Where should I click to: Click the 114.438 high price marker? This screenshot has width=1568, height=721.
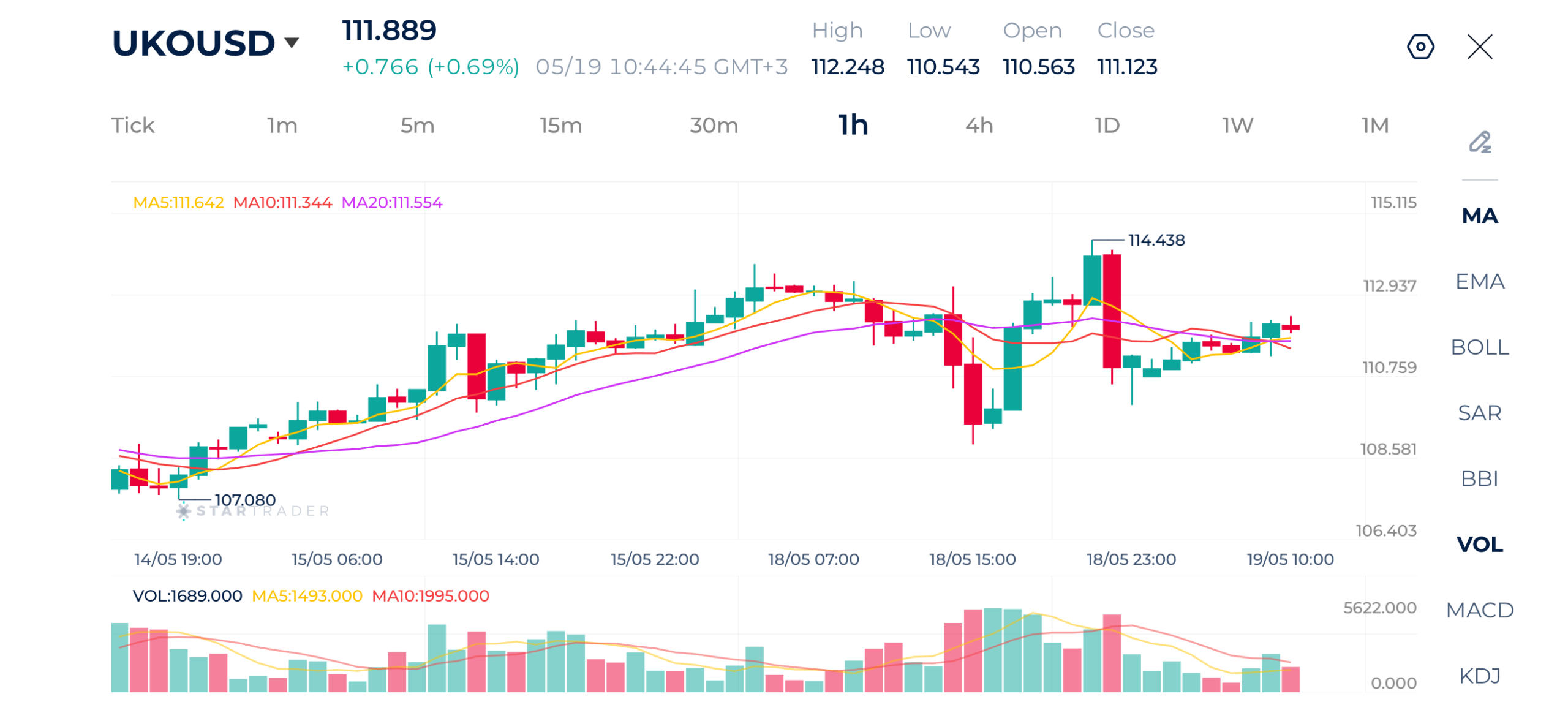pos(1155,240)
